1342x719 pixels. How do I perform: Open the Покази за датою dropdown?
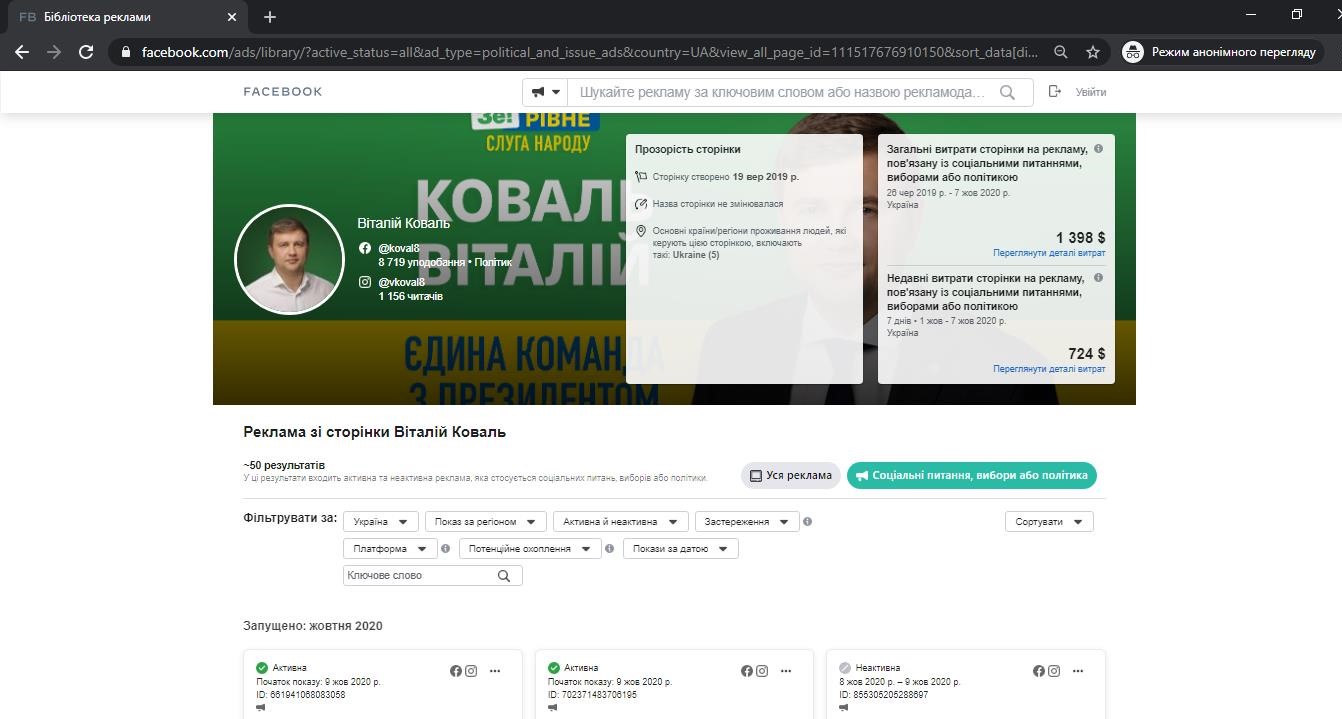tap(681, 549)
